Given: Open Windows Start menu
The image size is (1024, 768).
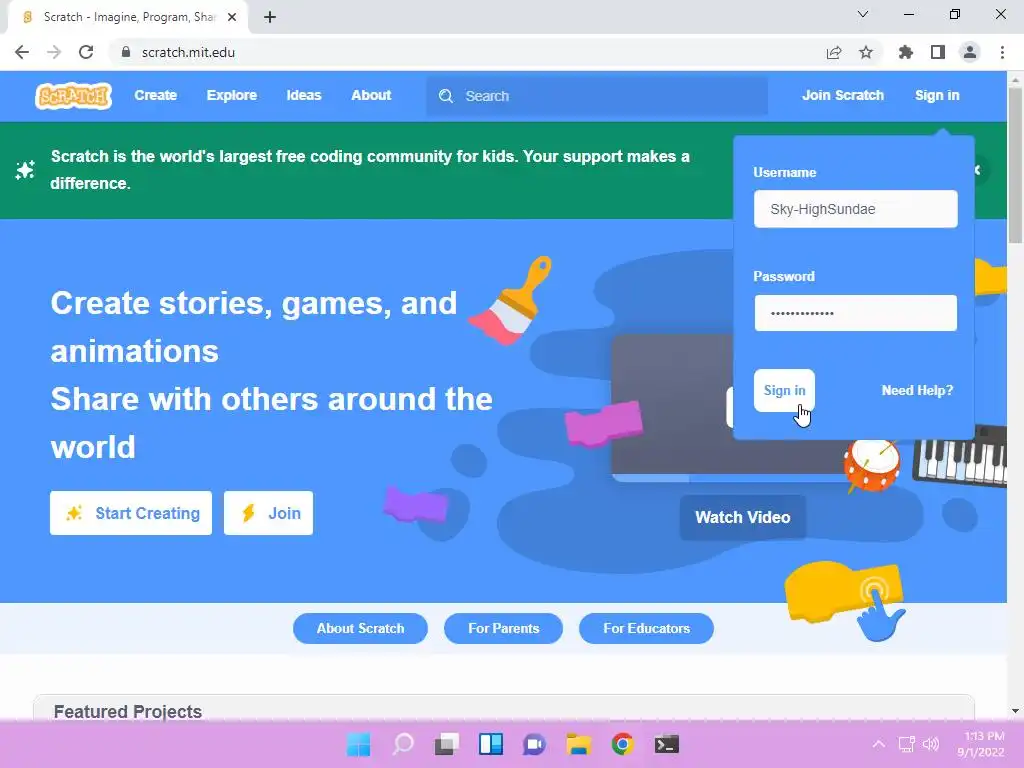Looking at the screenshot, I should click(x=359, y=744).
